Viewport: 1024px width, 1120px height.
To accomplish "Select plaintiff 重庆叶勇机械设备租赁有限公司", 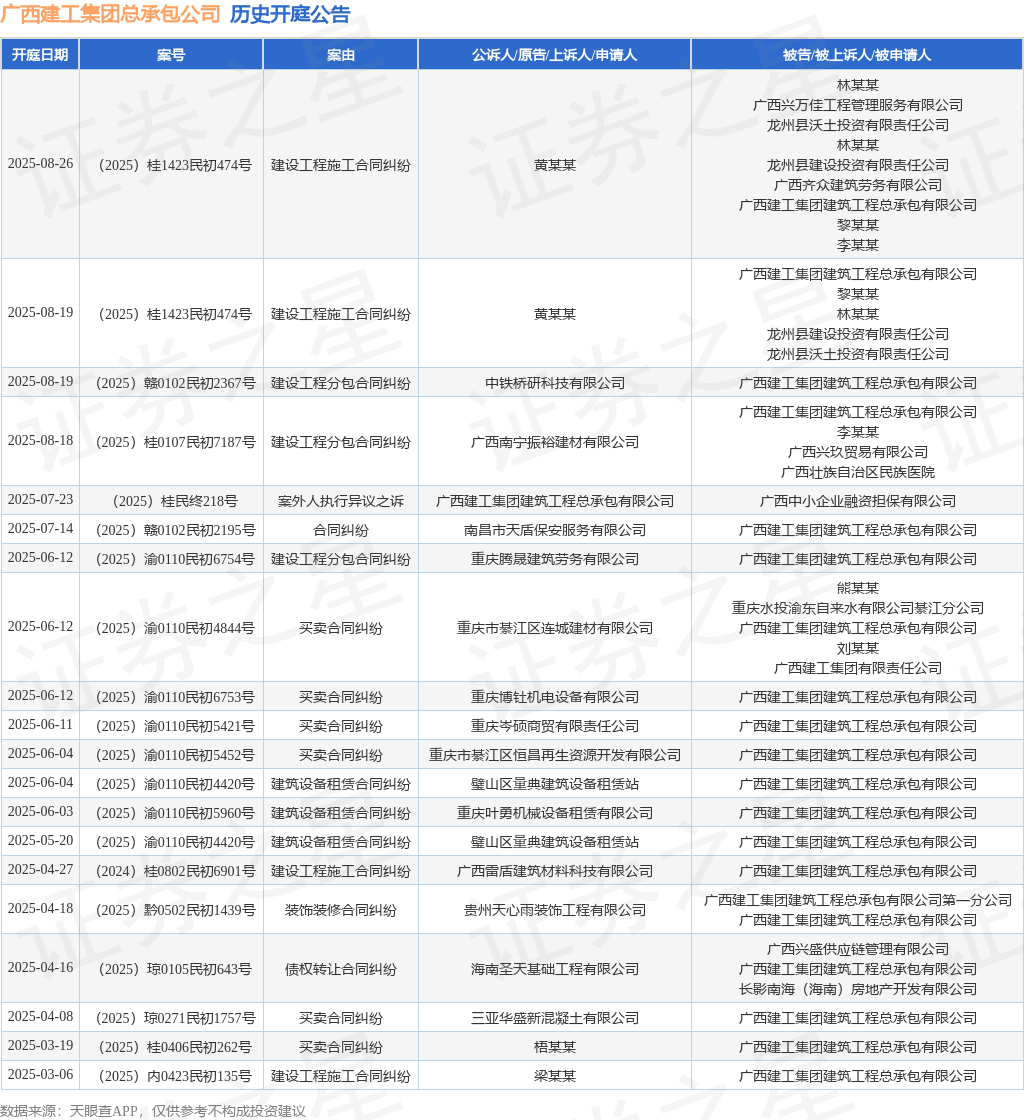I will tap(555, 813).
